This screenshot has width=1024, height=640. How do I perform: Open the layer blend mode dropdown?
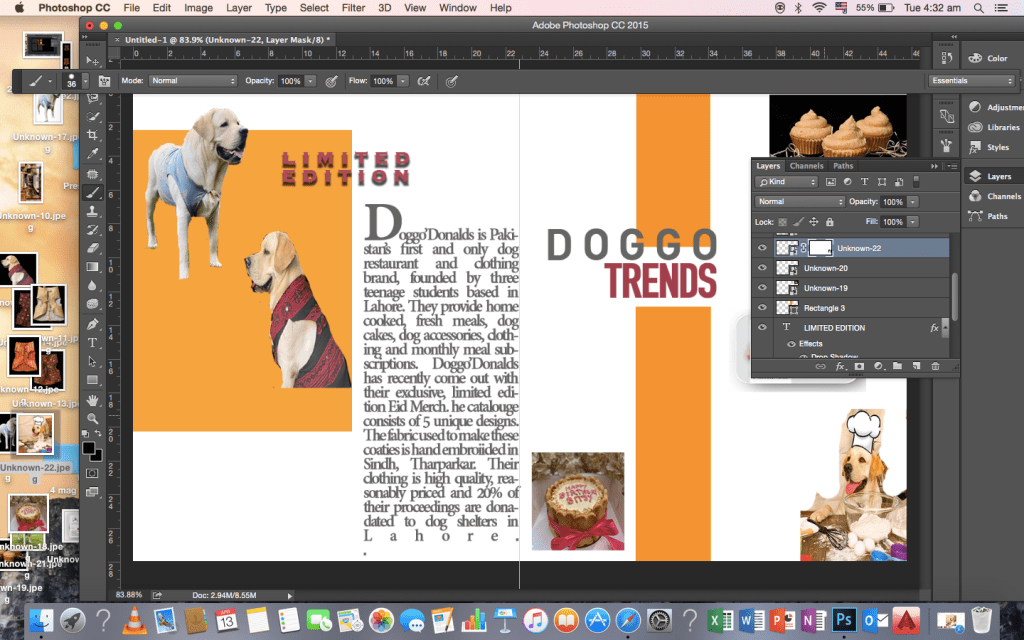click(x=800, y=202)
